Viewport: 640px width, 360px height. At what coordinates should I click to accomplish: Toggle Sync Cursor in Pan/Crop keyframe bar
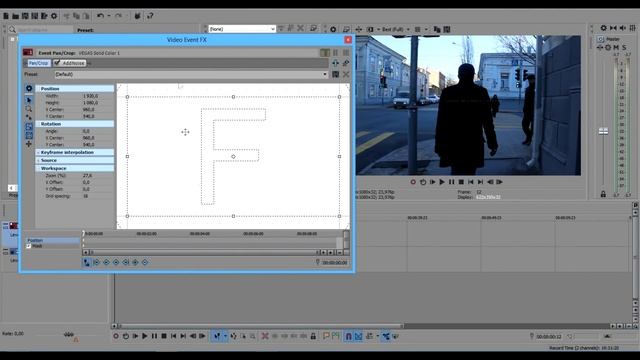click(x=87, y=262)
